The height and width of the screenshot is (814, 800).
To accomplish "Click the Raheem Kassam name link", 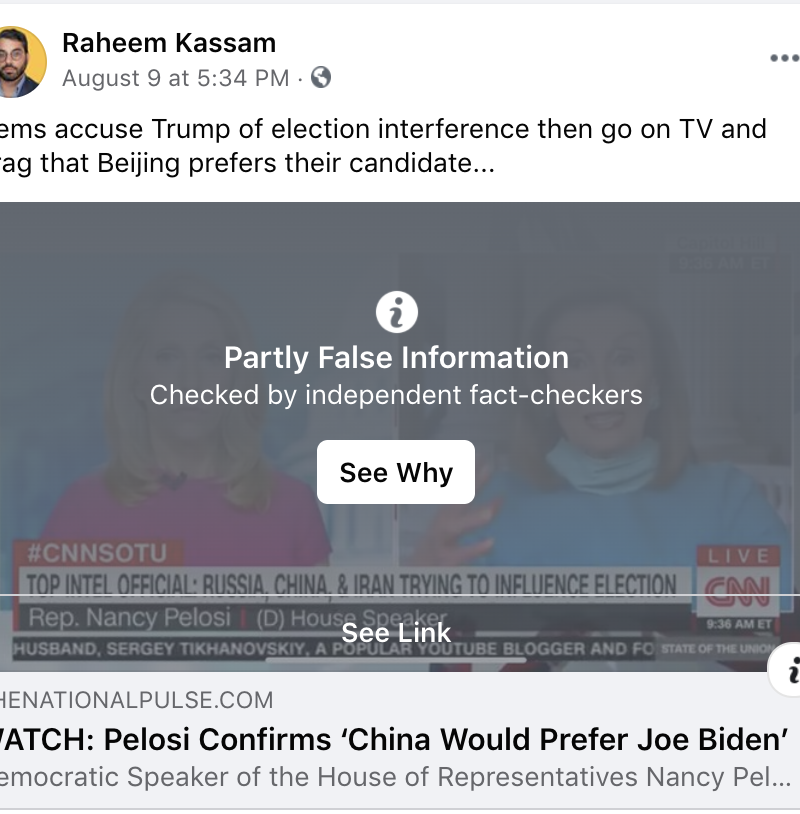I will pos(169,43).
